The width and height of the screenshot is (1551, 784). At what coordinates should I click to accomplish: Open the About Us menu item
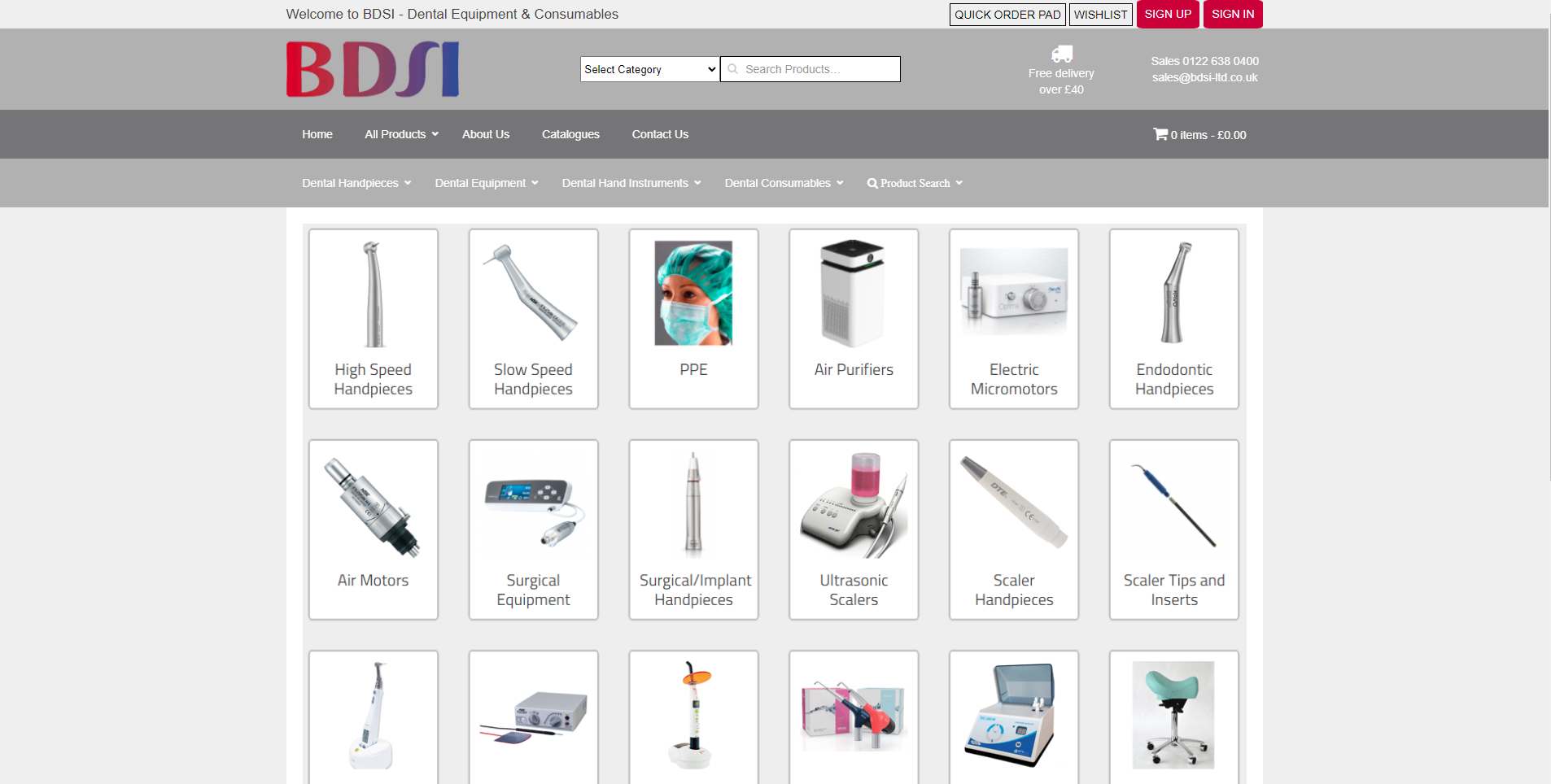(486, 134)
